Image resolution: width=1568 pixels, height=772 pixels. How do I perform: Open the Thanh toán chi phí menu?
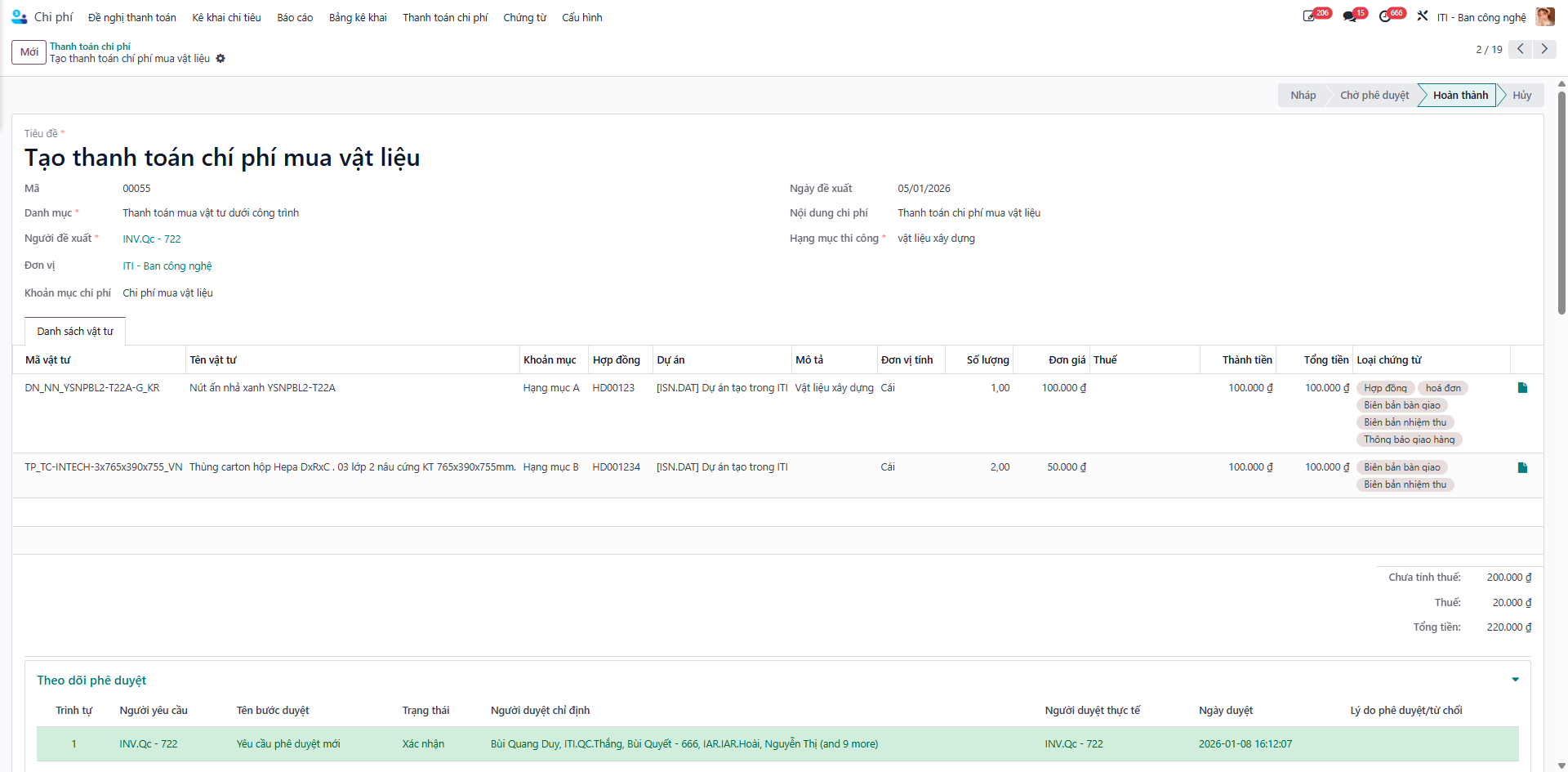coord(445,17)
